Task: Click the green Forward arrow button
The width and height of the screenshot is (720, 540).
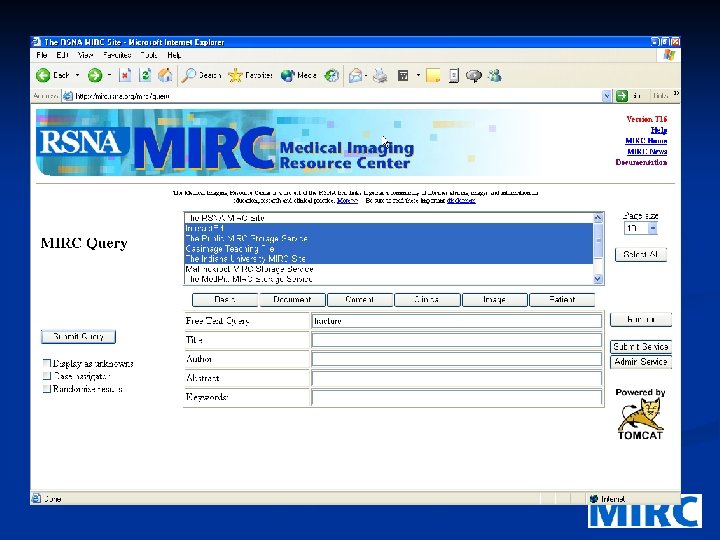Action: 95,75
